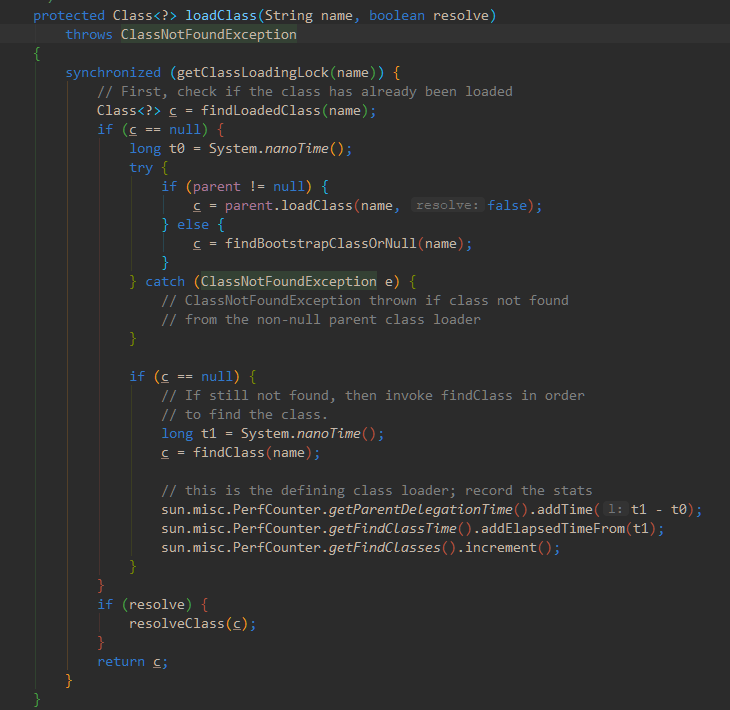Click nanoTime on the t1 line

(x=329, y=433)
